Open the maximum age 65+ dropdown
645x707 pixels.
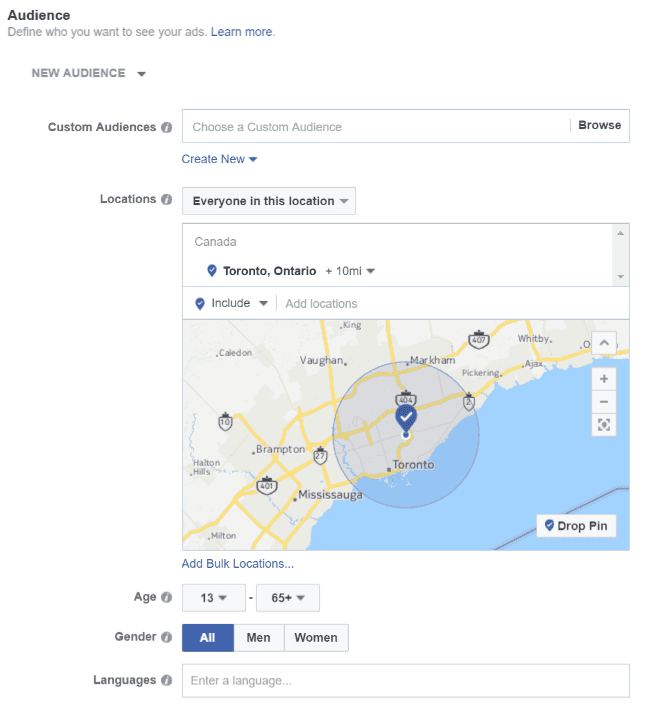[x=288, y=598]
